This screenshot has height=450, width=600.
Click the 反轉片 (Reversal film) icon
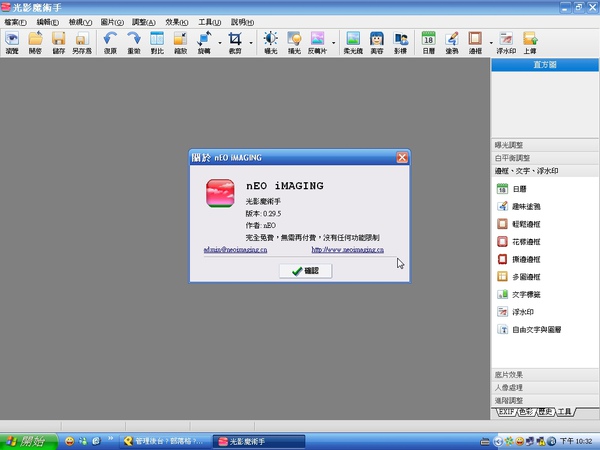click(318, 42)
